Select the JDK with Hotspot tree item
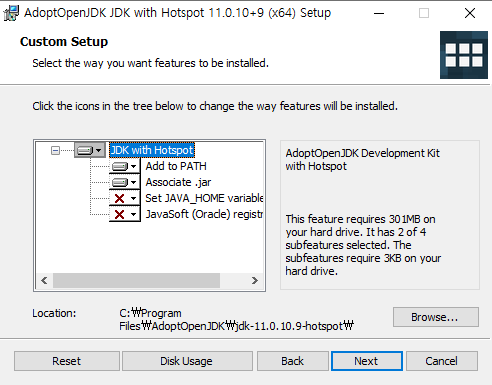The image size is (492, 385). (152, 150)
